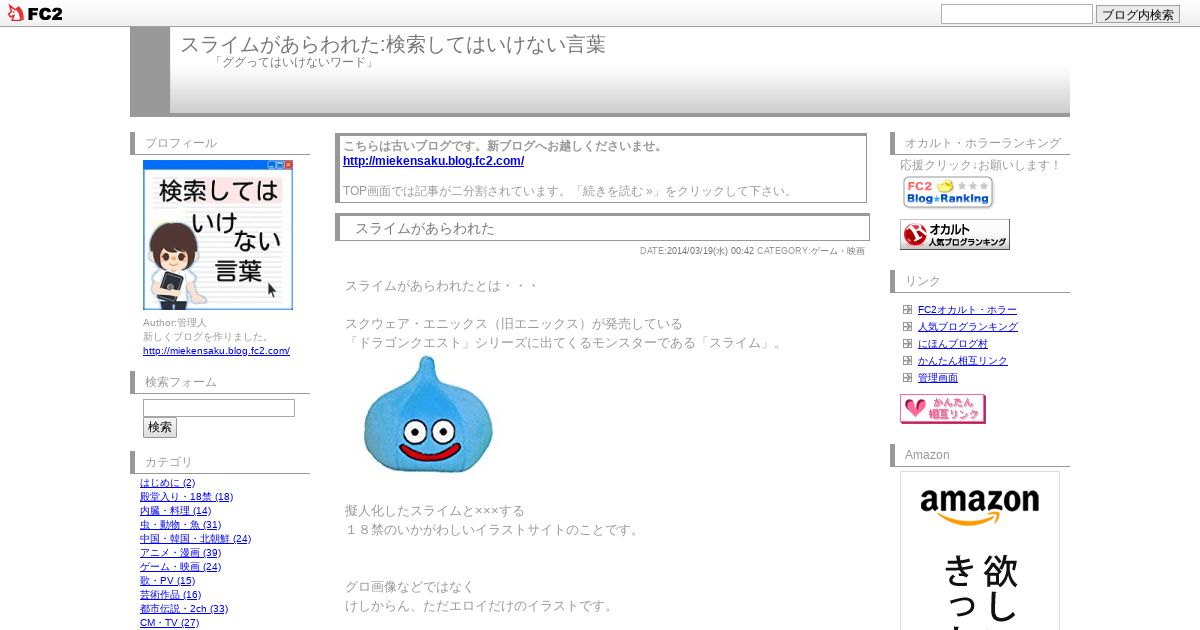This screenshot has height=630, width=1200.
Task: Click the ゲーム・映画 category in post date line
Action: [838, 251]
